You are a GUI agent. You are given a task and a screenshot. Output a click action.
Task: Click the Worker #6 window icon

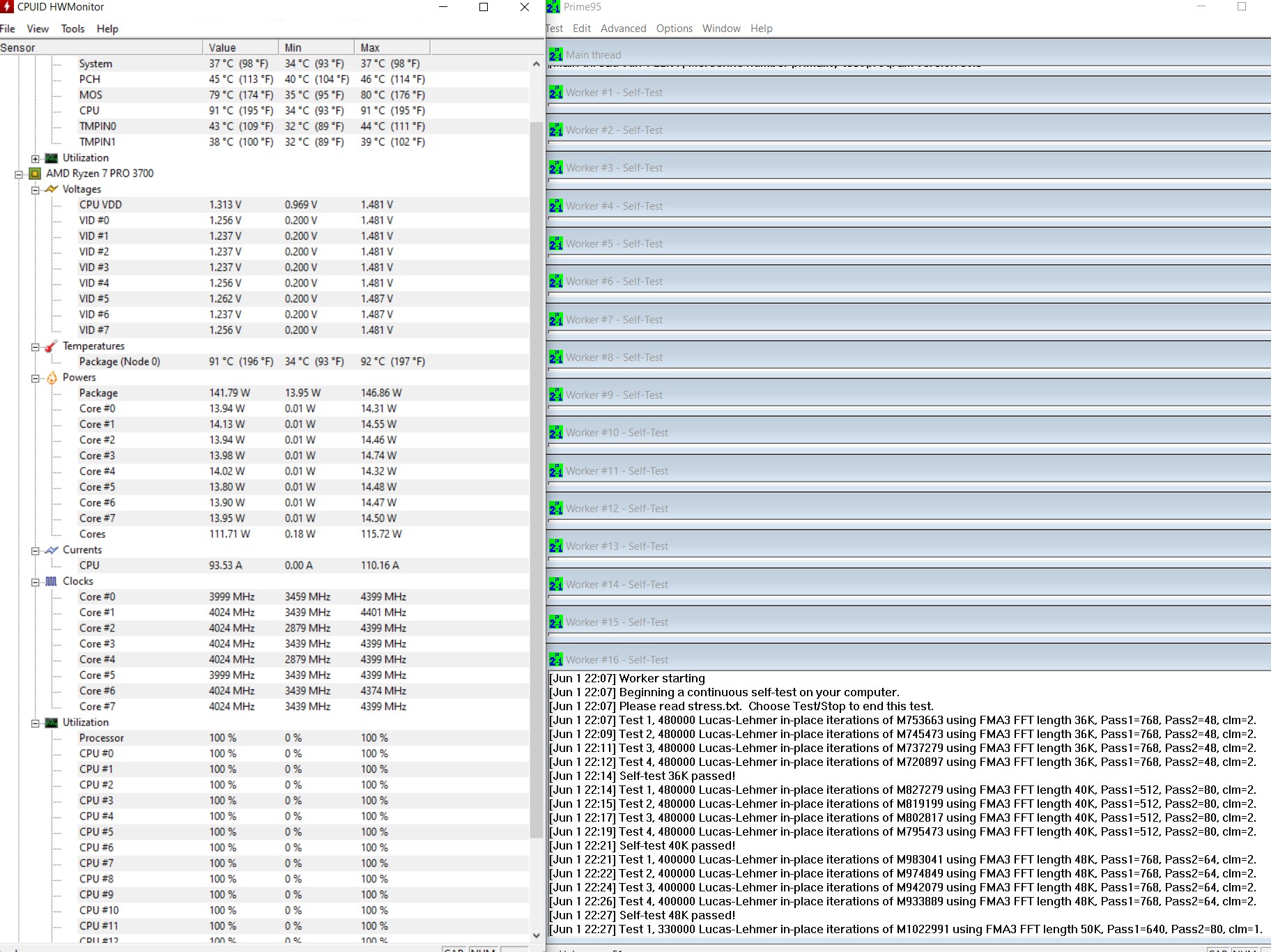(x=556, y=282)
